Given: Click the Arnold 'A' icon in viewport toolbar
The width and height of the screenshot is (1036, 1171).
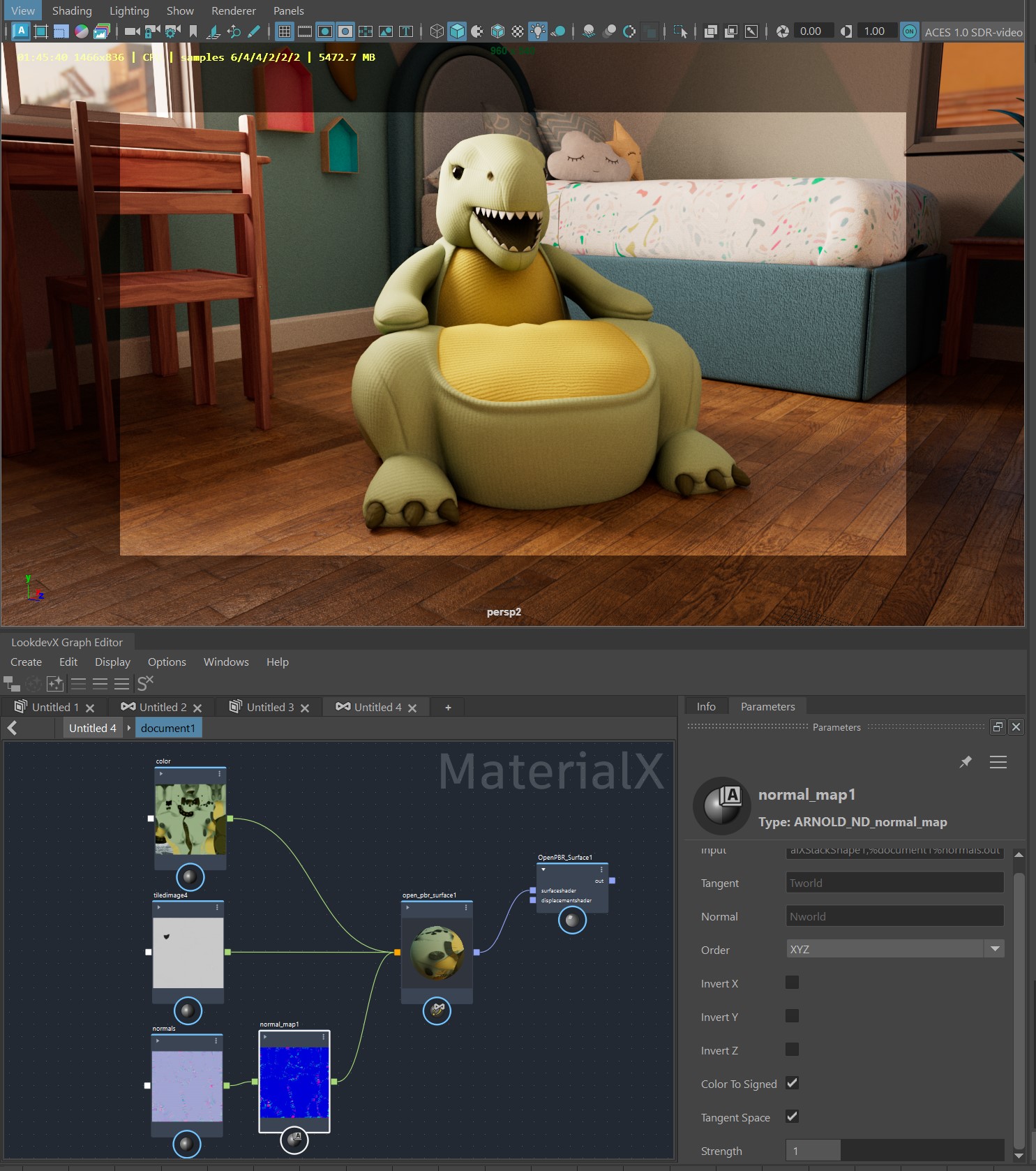Looking at the screenshot, I should tap(21, 31).
